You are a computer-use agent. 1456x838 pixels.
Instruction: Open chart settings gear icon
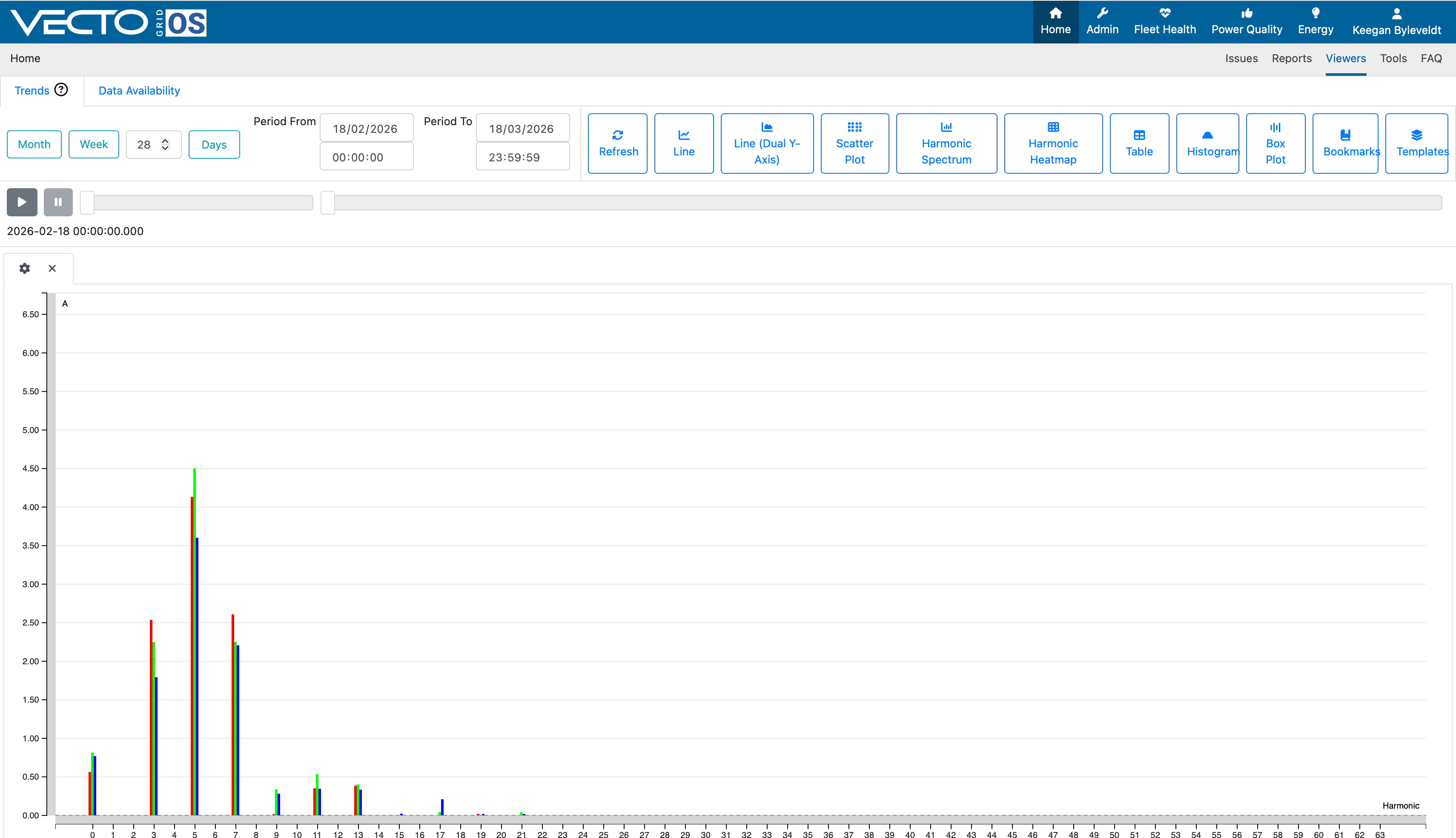[25, 268]
